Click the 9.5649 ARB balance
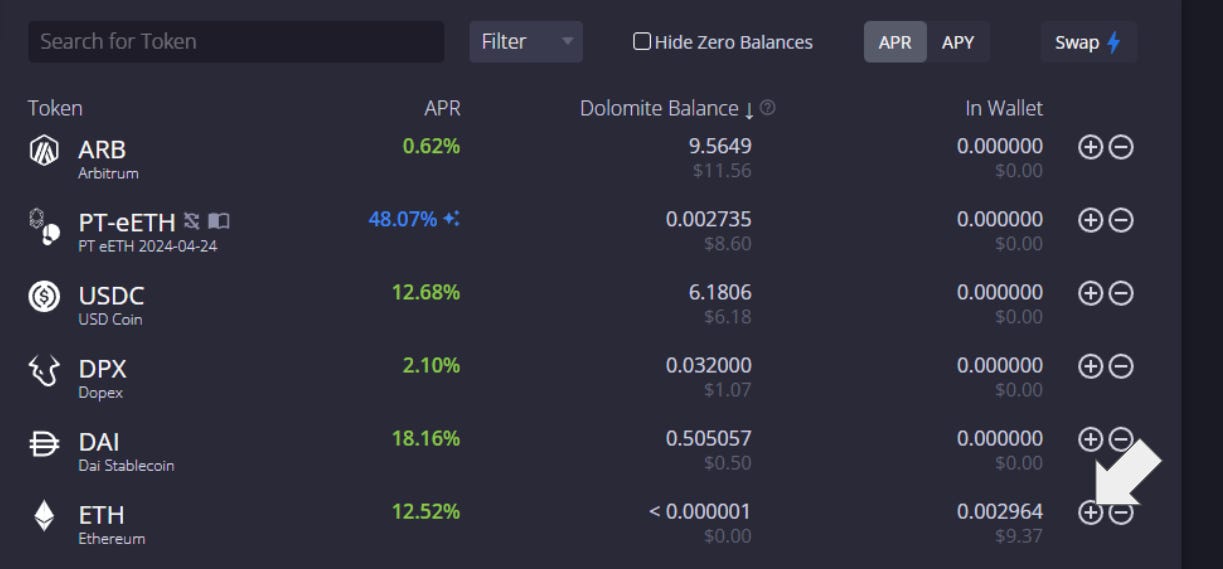The image size is (1223, 569). point(720,146)
